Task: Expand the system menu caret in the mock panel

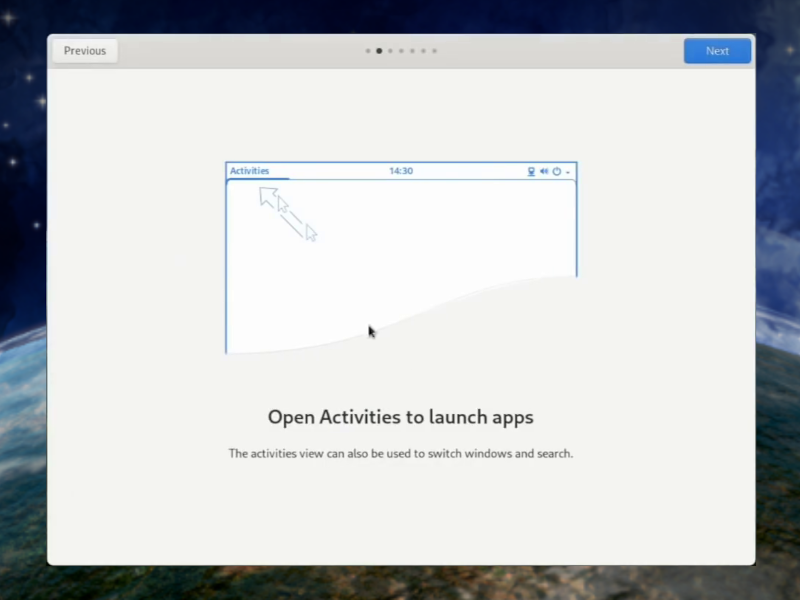Action: 566,172
